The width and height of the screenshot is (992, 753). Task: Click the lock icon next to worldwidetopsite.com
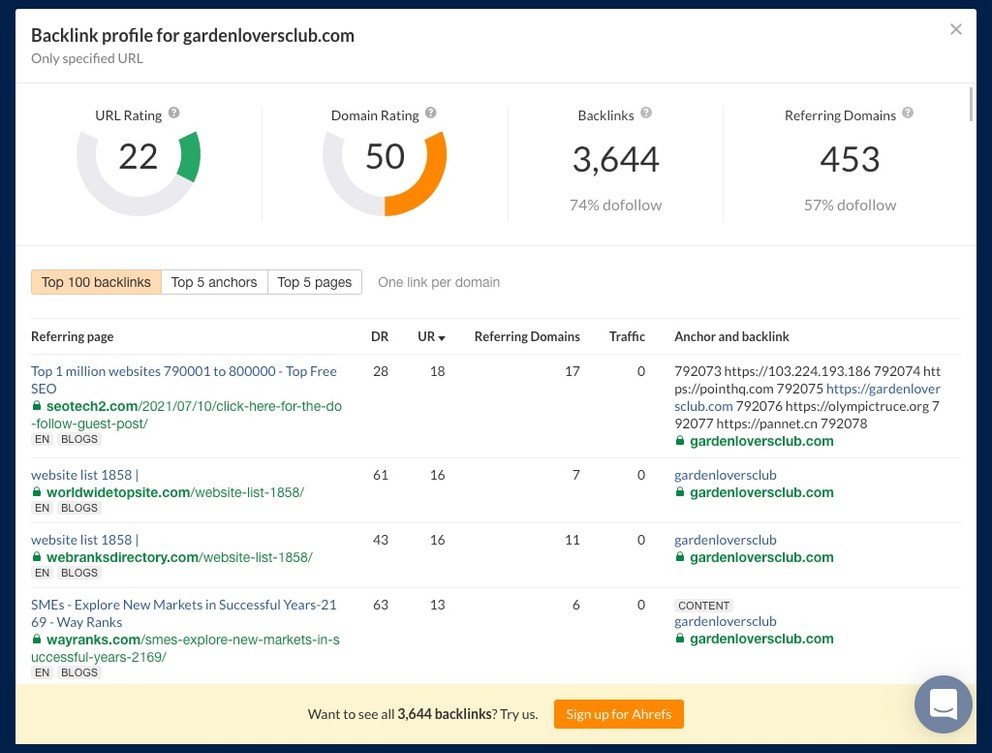[37, 492]
